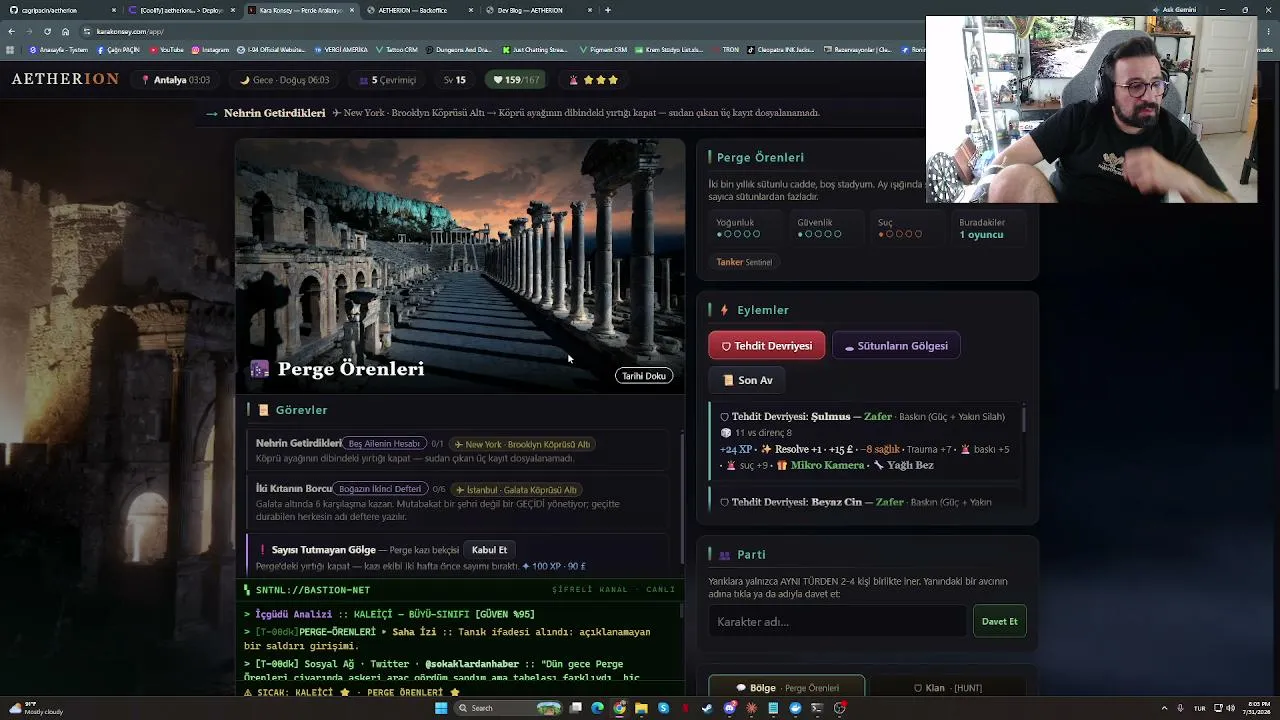Open a new browser tab
This screenshot has height=720, width=1280.
tap(608, 10)
